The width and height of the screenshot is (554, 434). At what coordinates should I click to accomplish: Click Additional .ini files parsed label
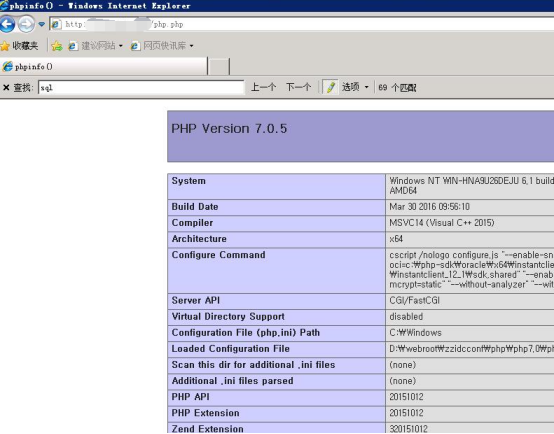click(232, 381)
